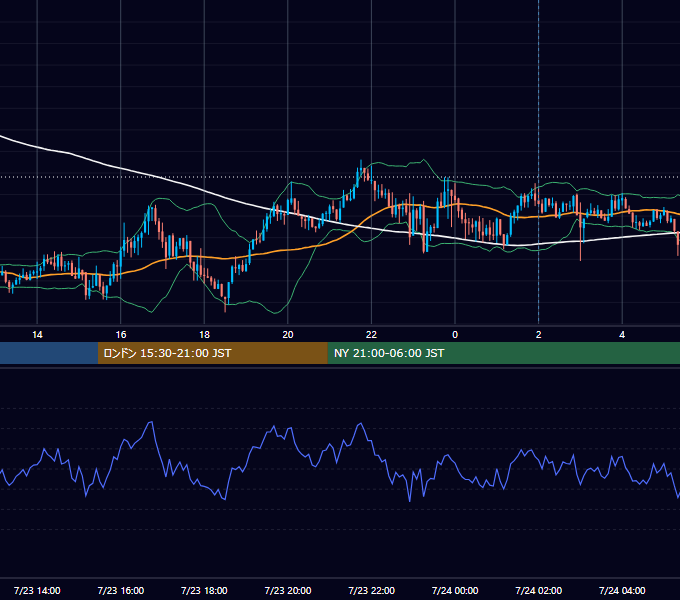Image resolution: width=680 pixels, height=600 pixels.
Task: Click the 7/24 02:00 date label
Action: [539, 590]
